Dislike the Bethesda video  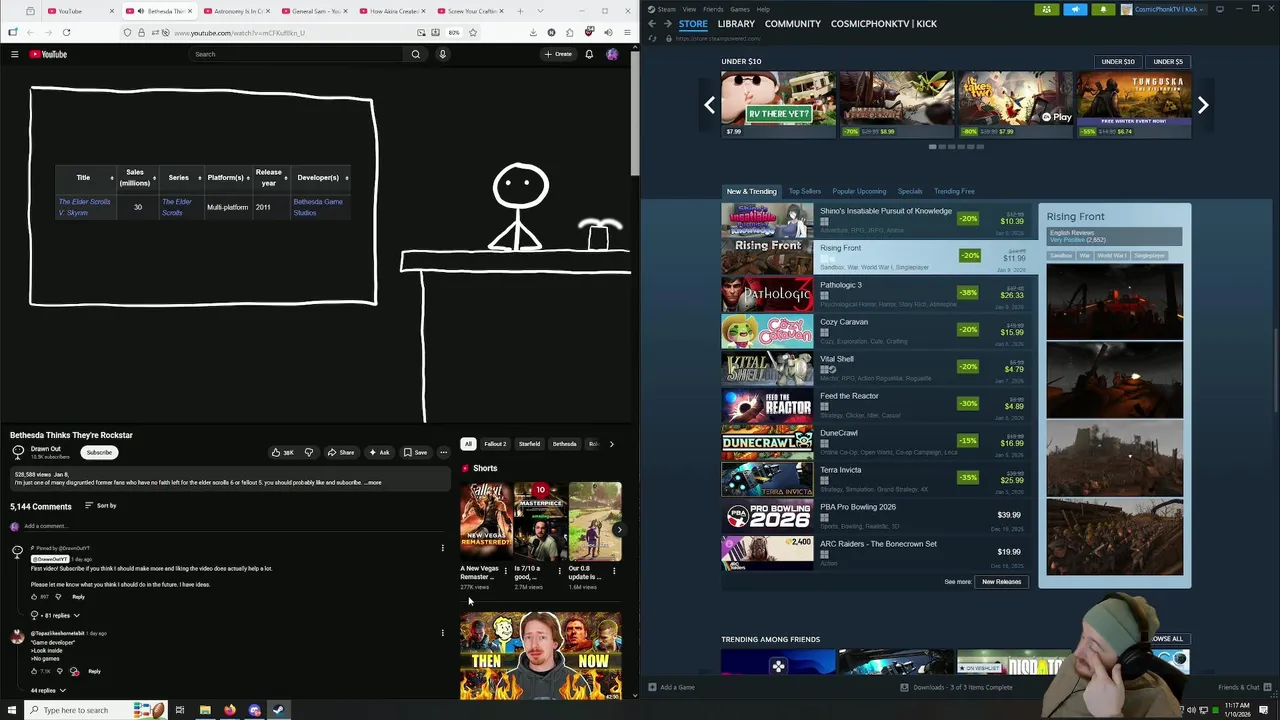(x=309, y=452)
